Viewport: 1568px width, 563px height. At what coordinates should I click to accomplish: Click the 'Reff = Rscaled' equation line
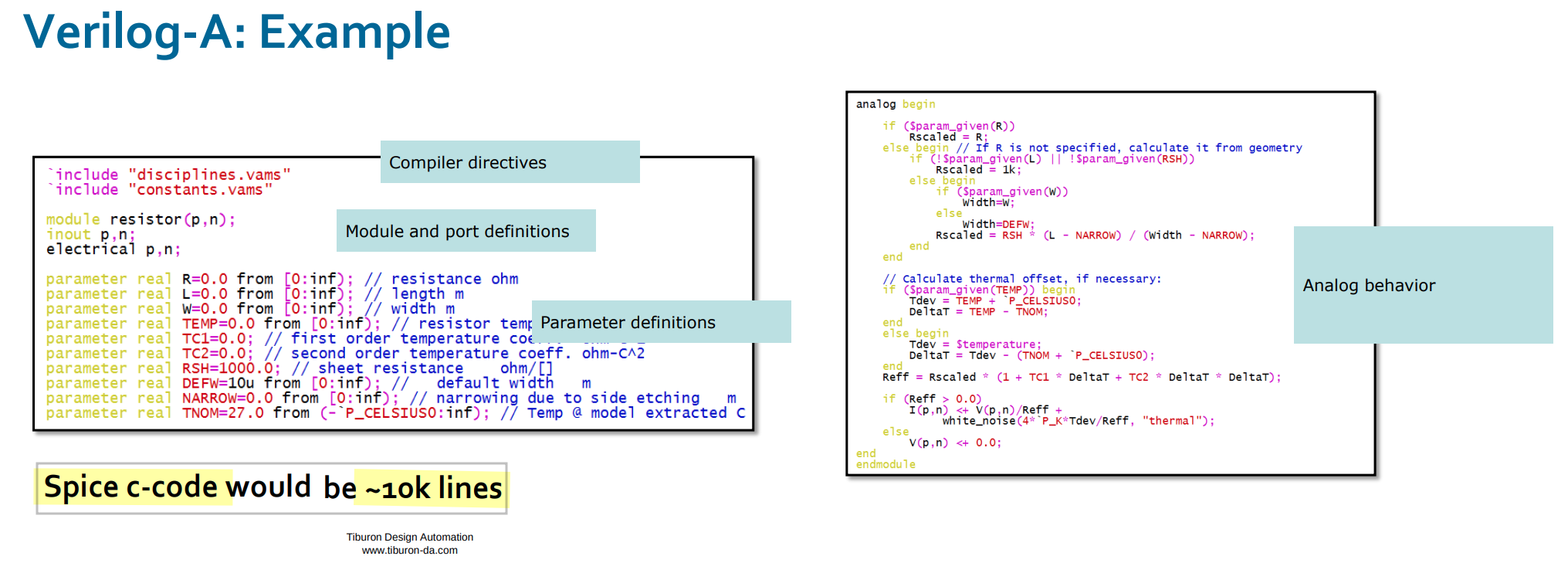coord(1082,377)
